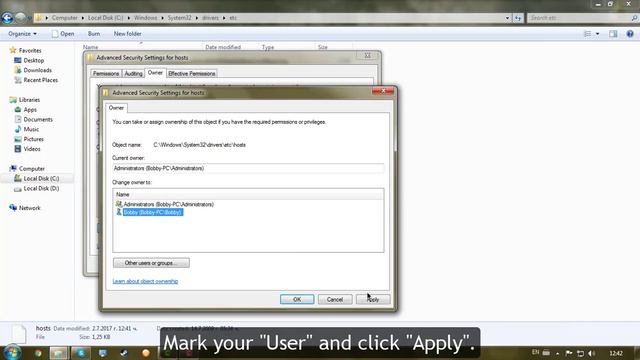The image size is (640, 360).
Task: Switch to Effective Permissions tab in back dialog
Action: point(191,73)
